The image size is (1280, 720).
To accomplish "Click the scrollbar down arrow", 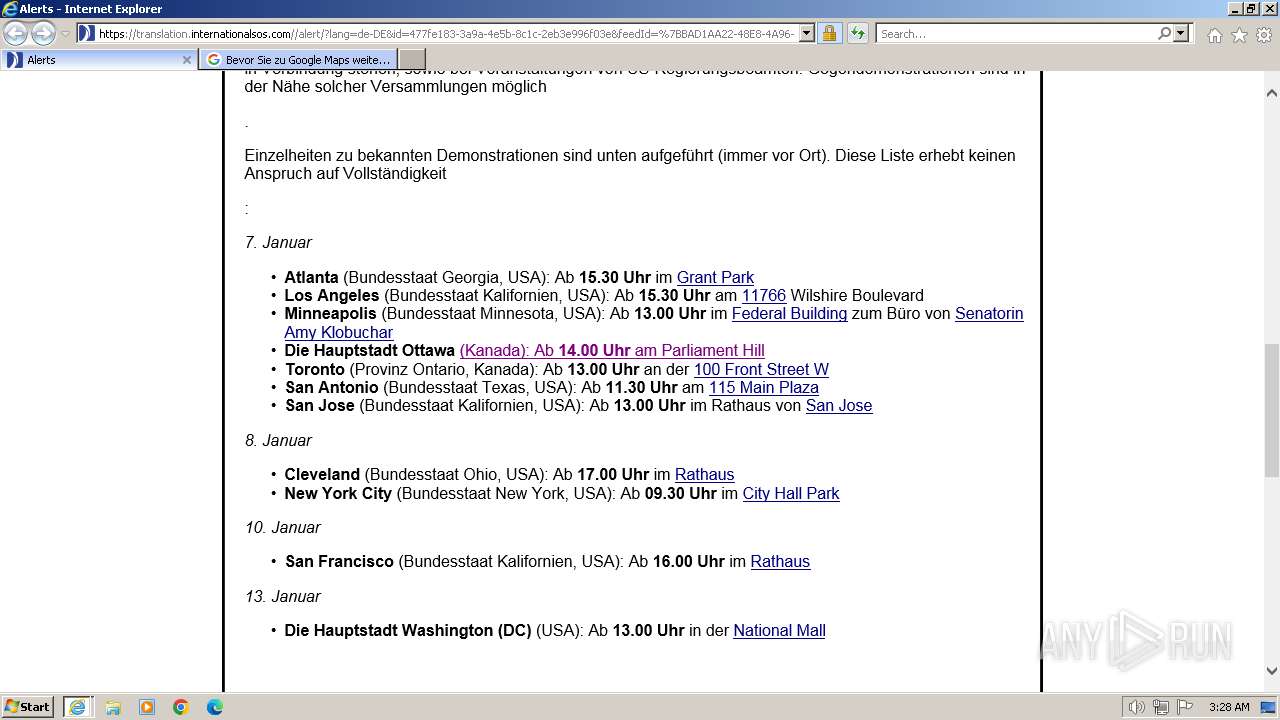I will [1271, 672].
